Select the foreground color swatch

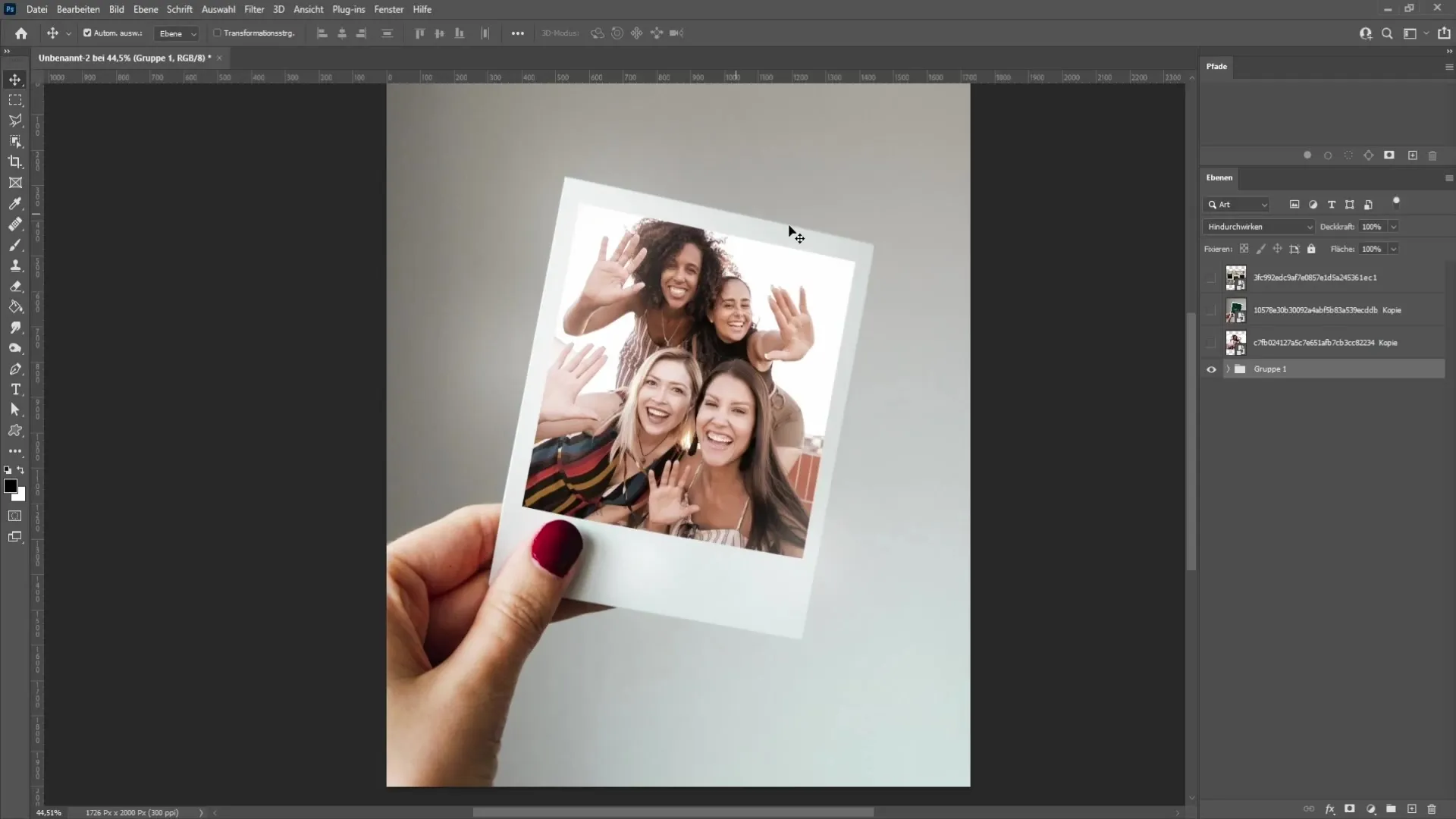11,487
